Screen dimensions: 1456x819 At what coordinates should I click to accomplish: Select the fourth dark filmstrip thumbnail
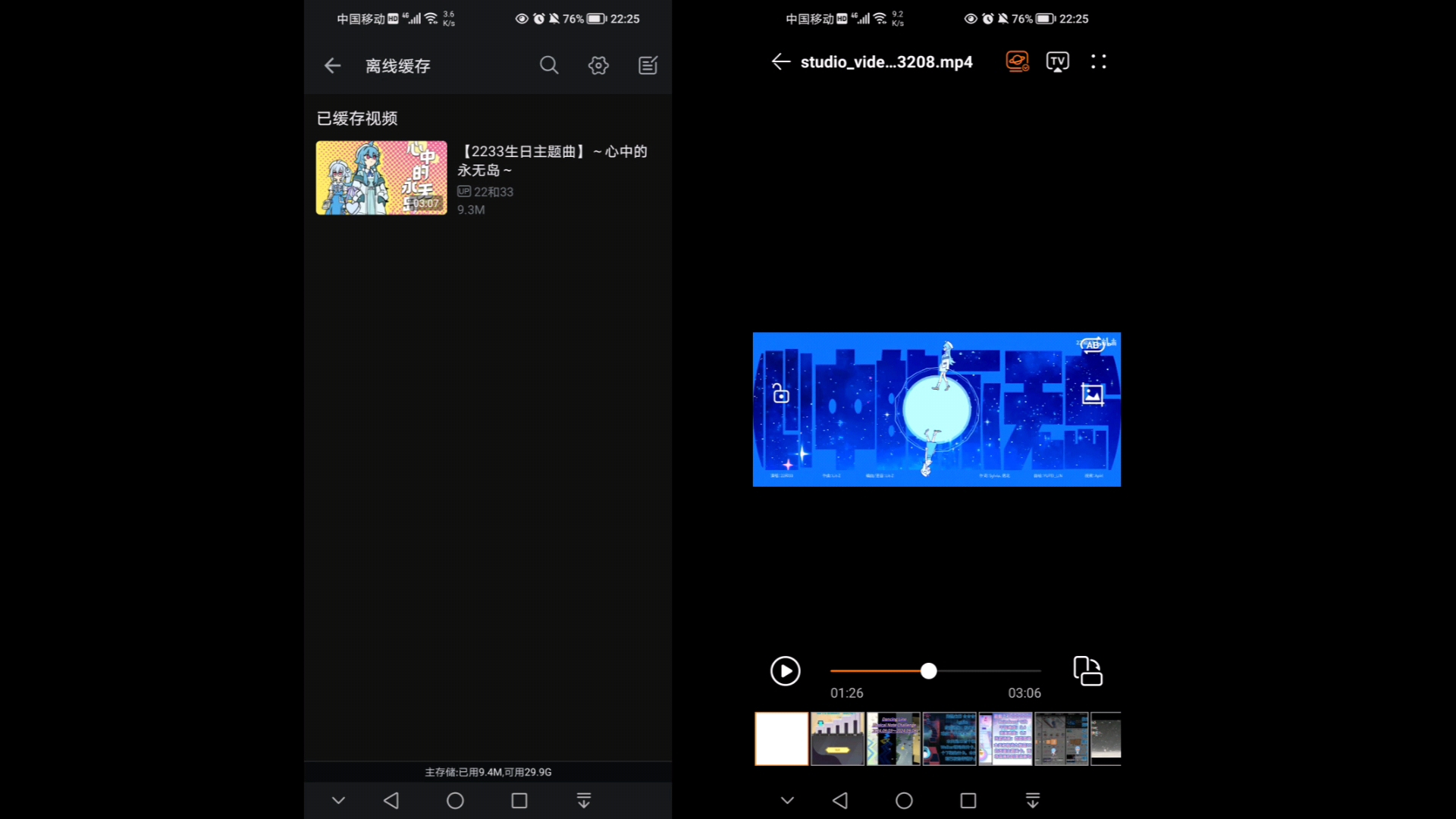coord(949,739)
